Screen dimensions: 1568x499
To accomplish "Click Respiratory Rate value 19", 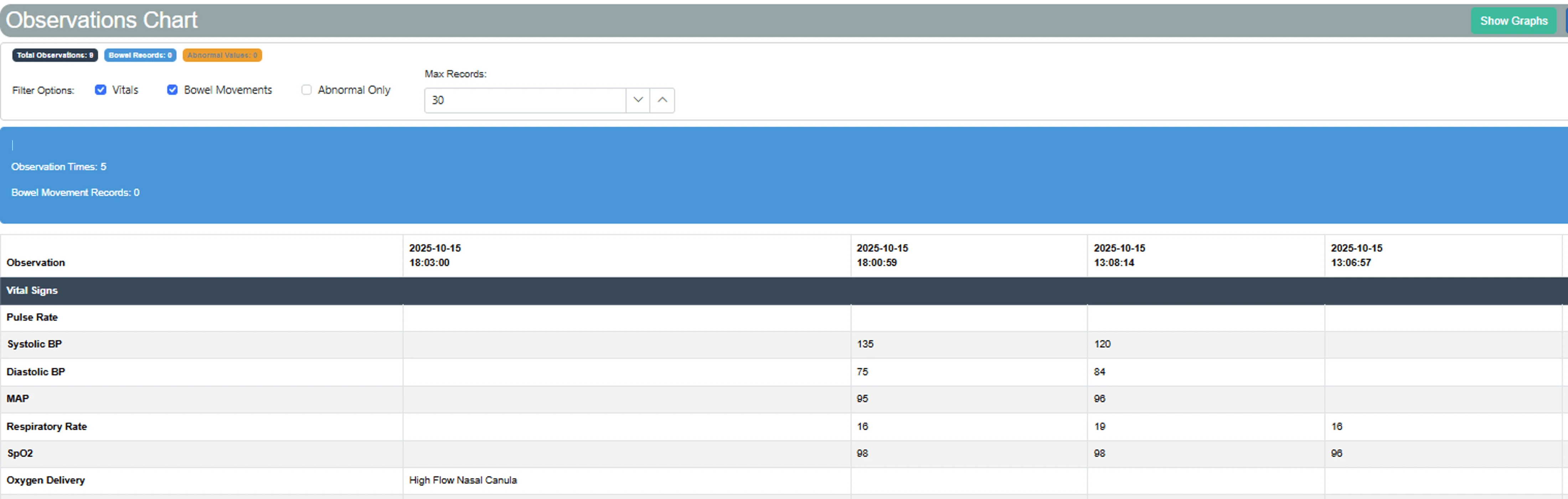I will (1099, 427).
